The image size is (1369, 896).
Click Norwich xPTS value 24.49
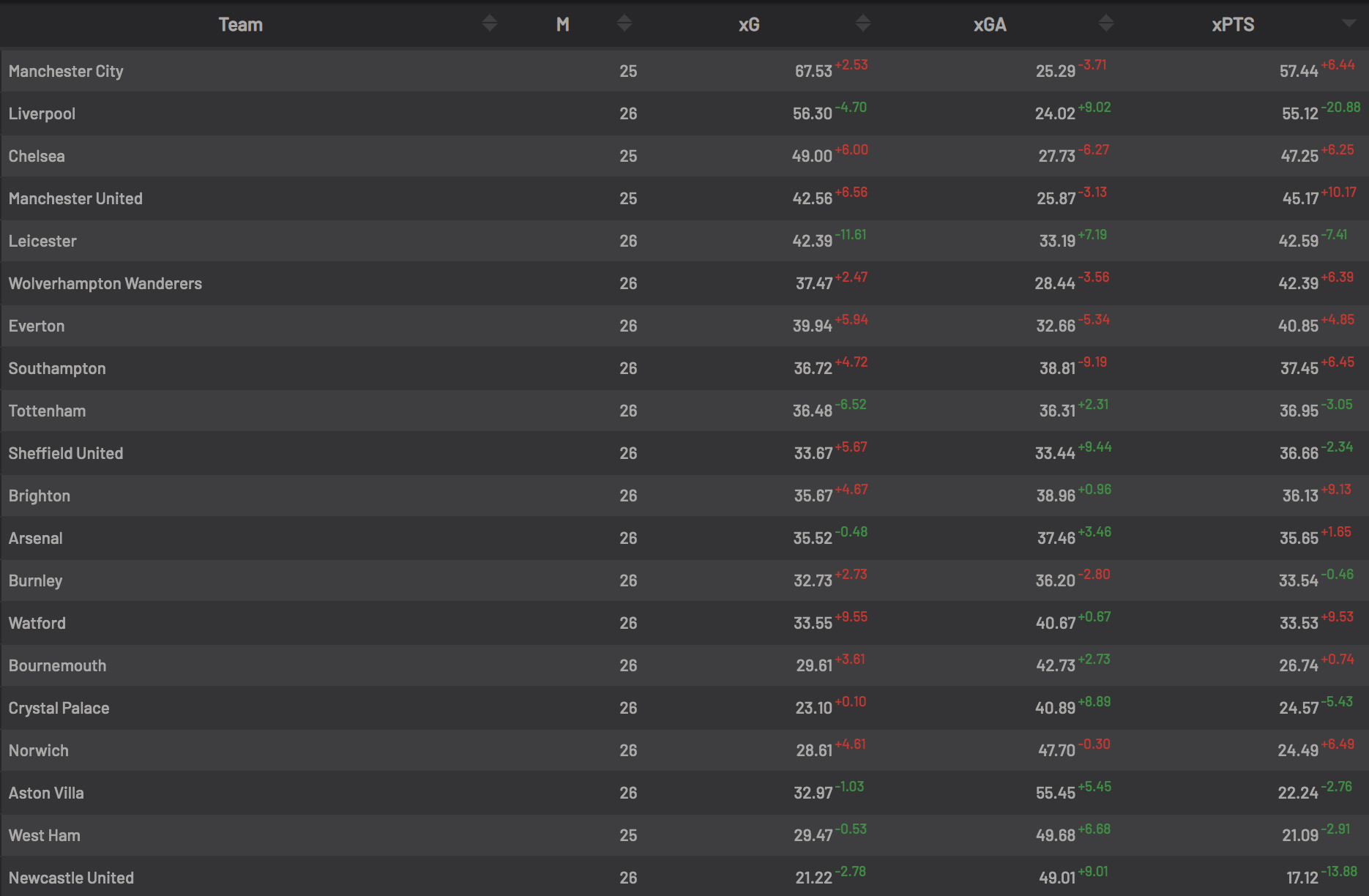coord(1298,750)
